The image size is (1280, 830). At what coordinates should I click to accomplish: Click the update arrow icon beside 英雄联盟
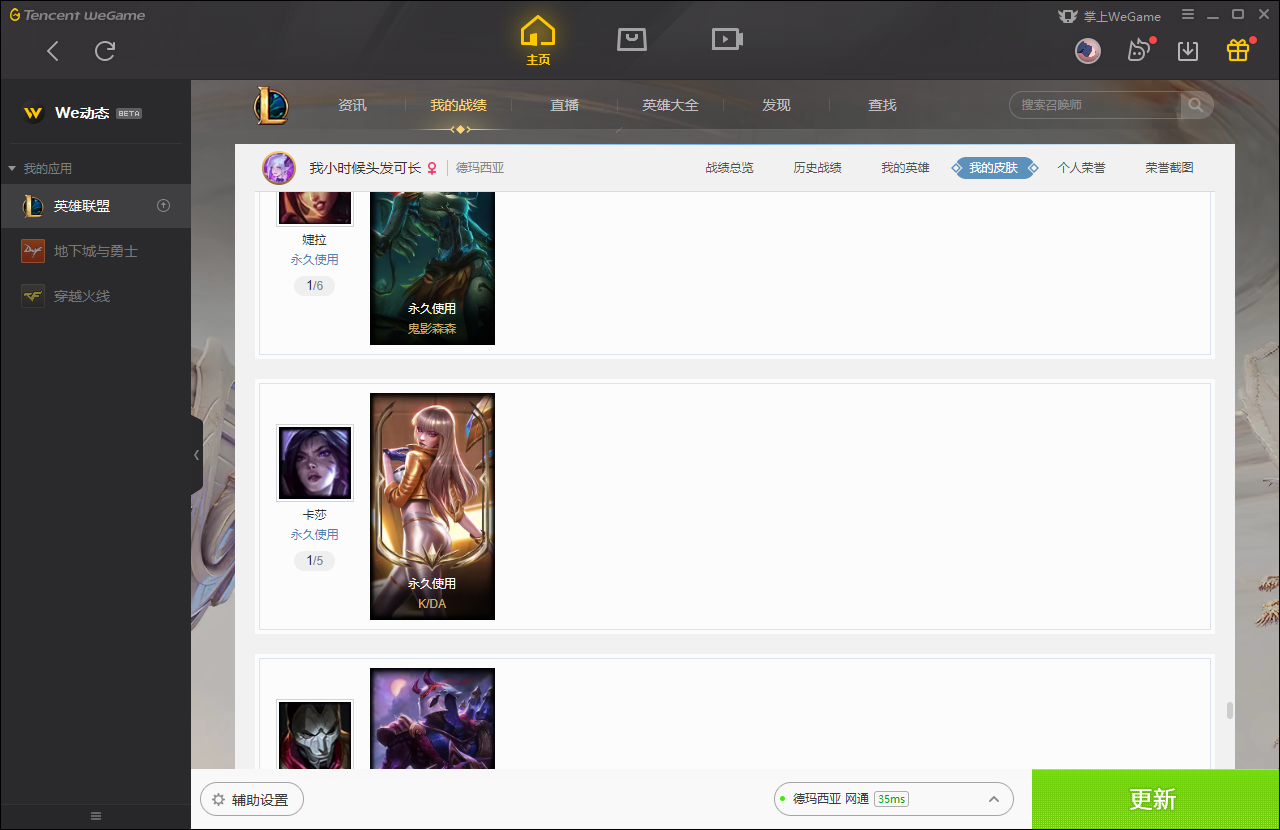tap(164, 206)
